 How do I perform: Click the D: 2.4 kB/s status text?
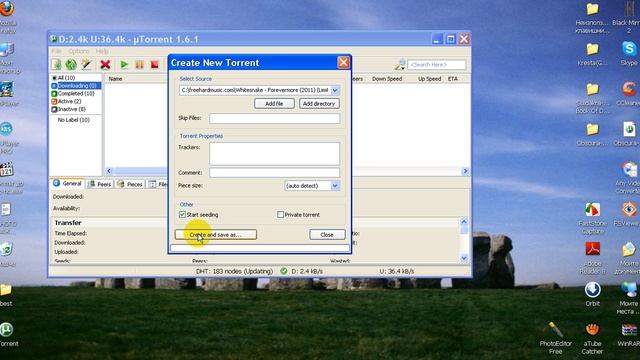[307, 271]
